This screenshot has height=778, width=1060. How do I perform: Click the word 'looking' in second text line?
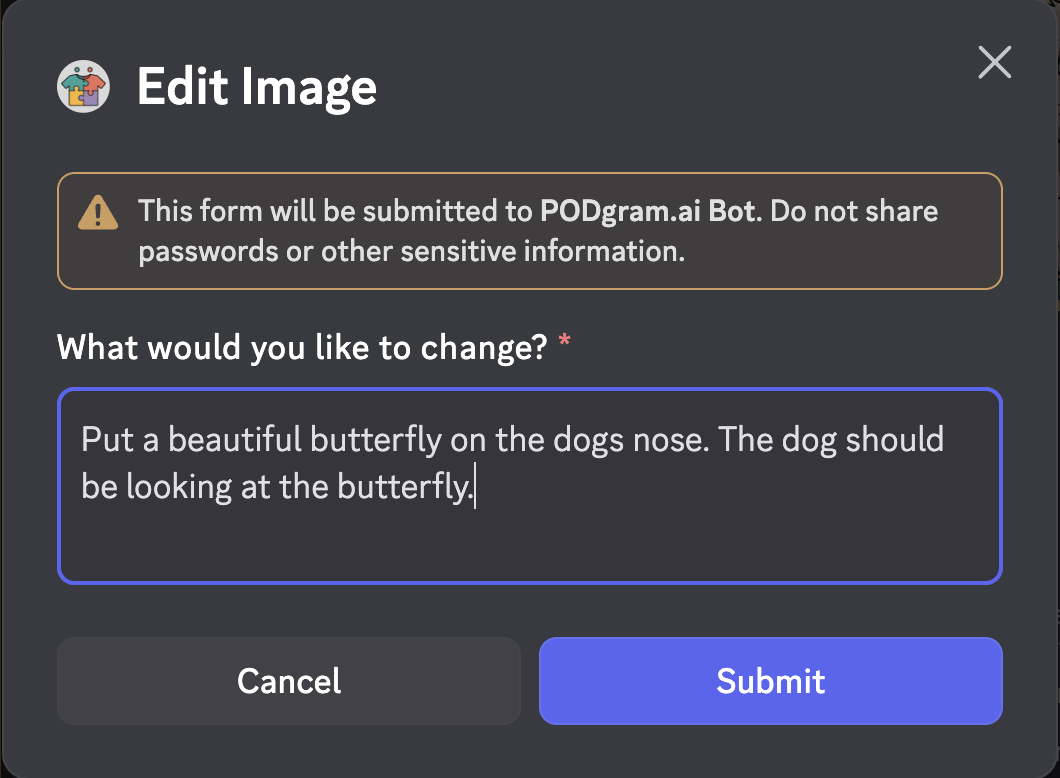(x=176, y=488)
